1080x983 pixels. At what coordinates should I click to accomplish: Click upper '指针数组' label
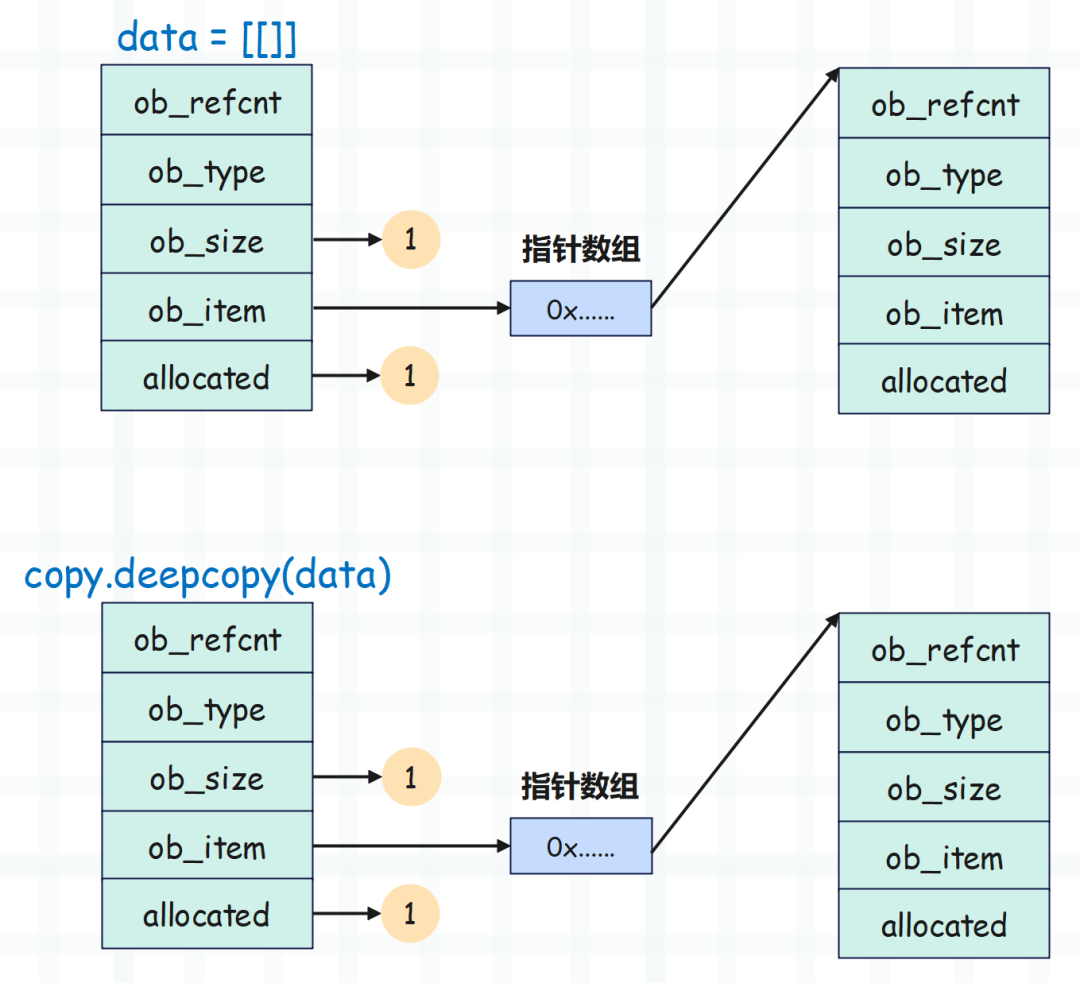pos(581,249)
